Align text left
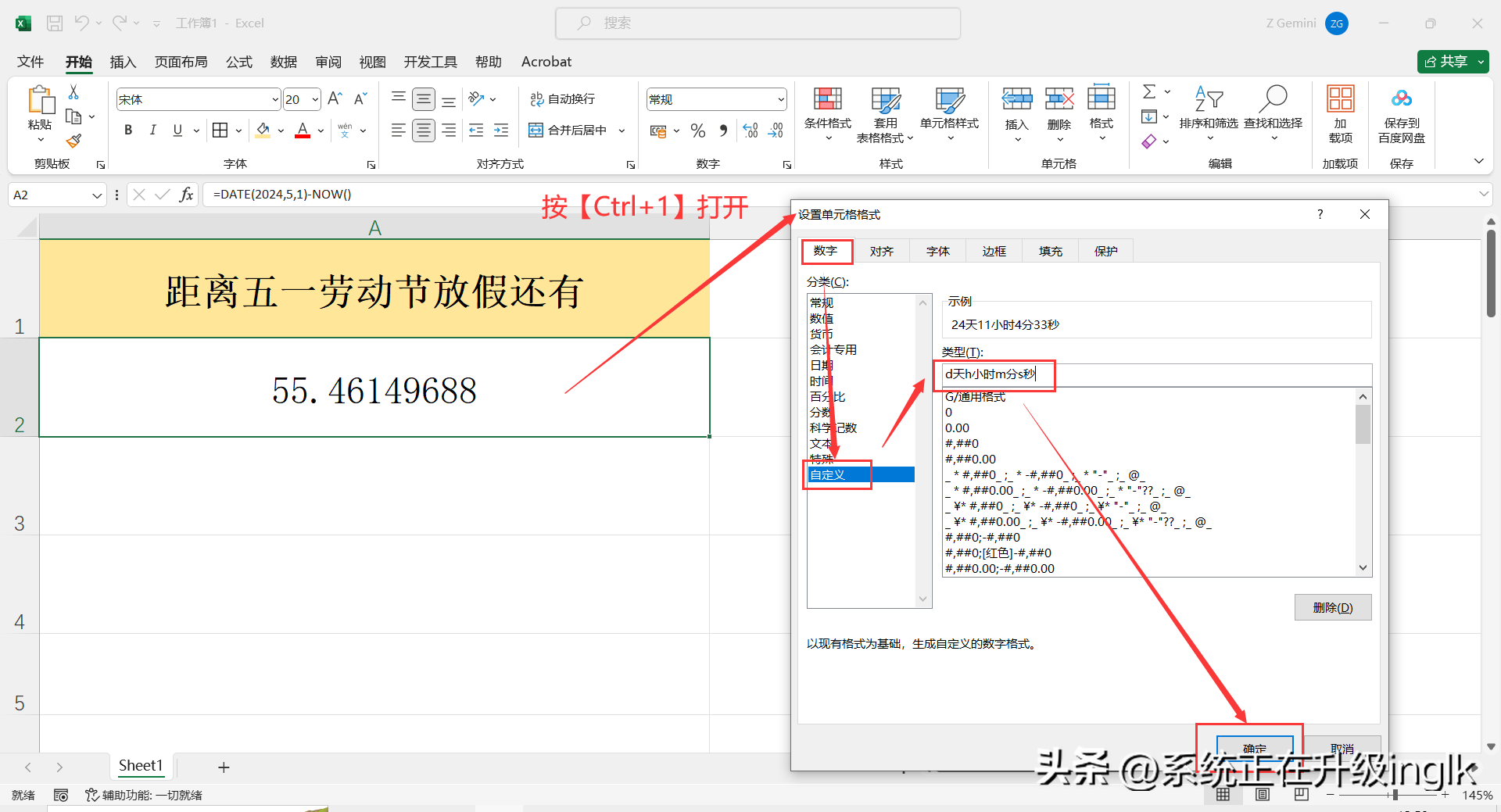The height and width of the screenshot is (812, 1501). pos(399,130)
